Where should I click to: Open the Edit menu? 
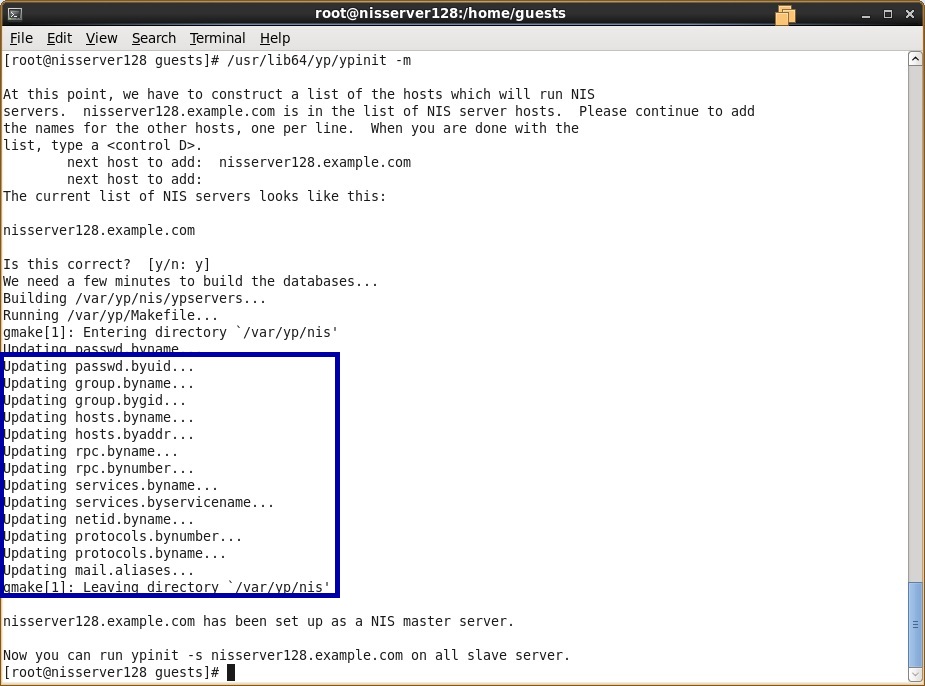(x=59, y=38)
